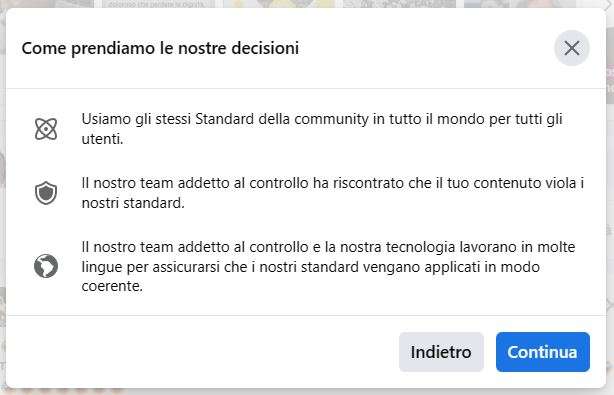The image size is (614, 395).
Task: Click the dimmed background below the dialog
Action: pyautogui.click(x=305, y=392)
